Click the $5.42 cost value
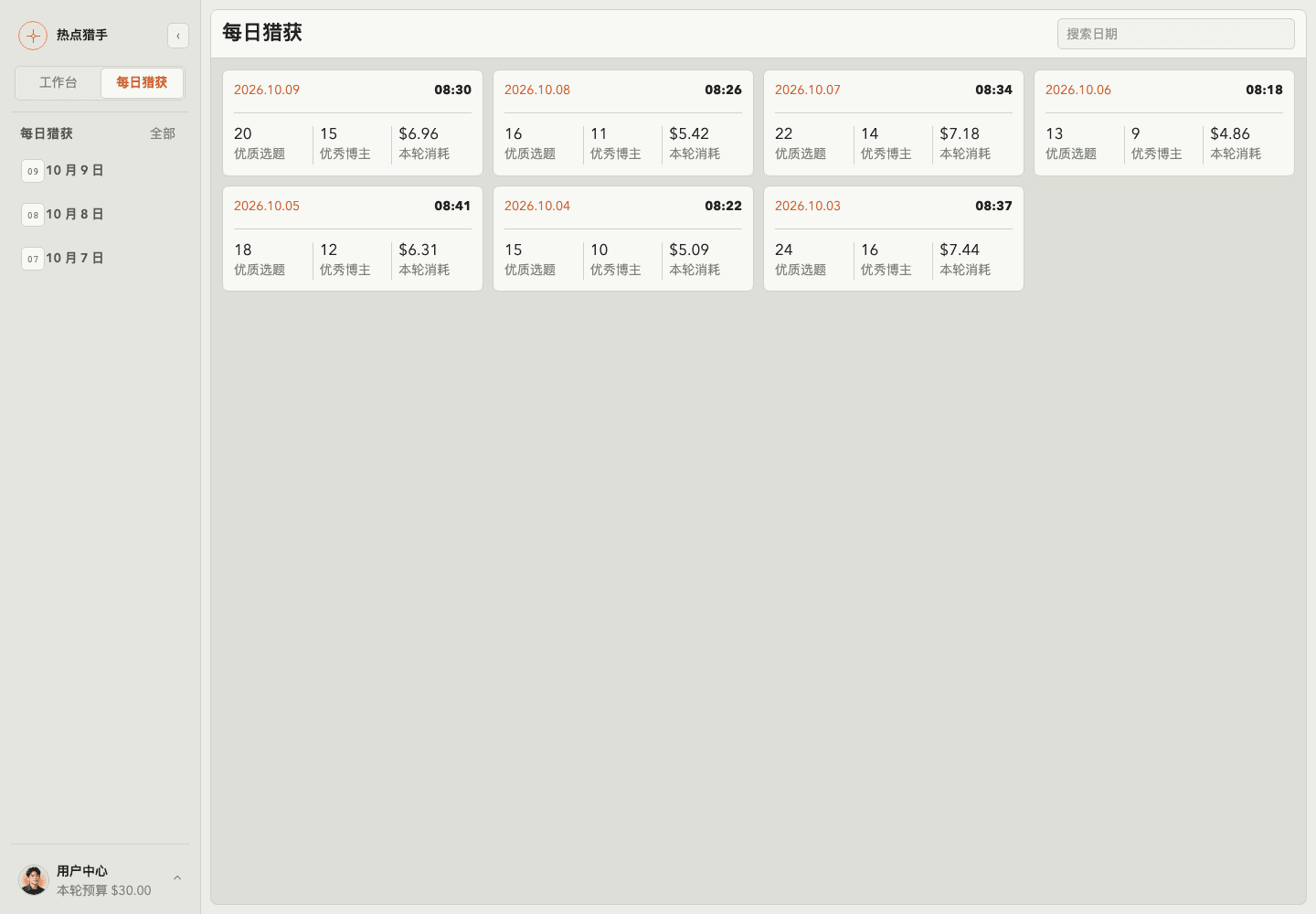This screenshot has width=1316, height=914. [689, 133]
